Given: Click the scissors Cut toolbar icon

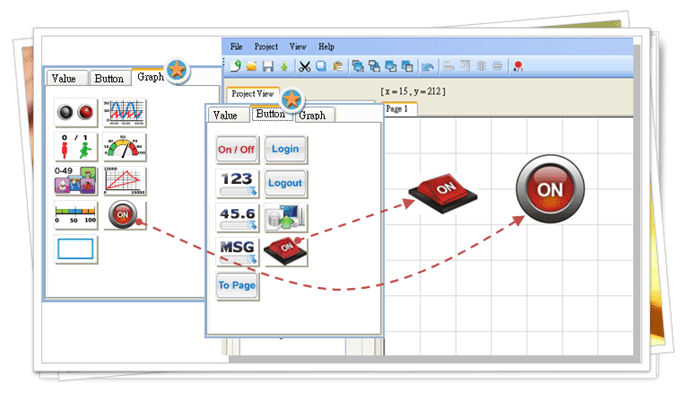Looking at the screenshot, I should [304, 66].
